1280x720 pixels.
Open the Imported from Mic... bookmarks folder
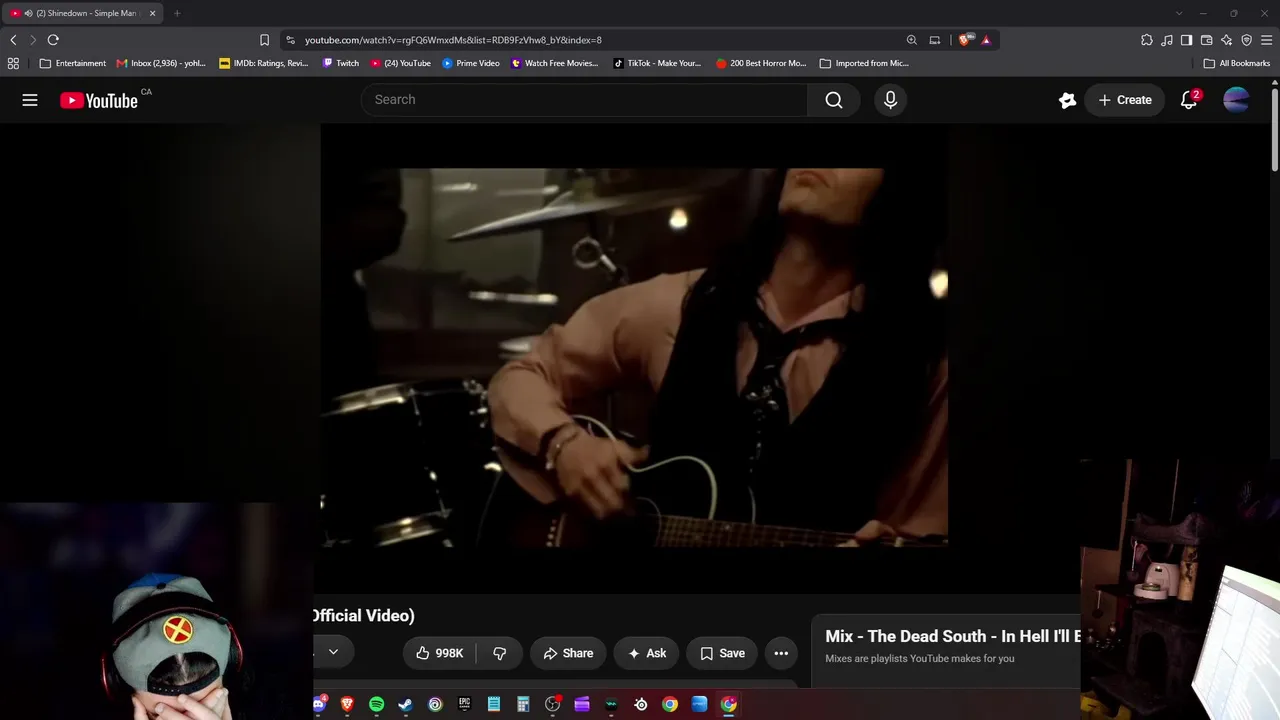864,63
